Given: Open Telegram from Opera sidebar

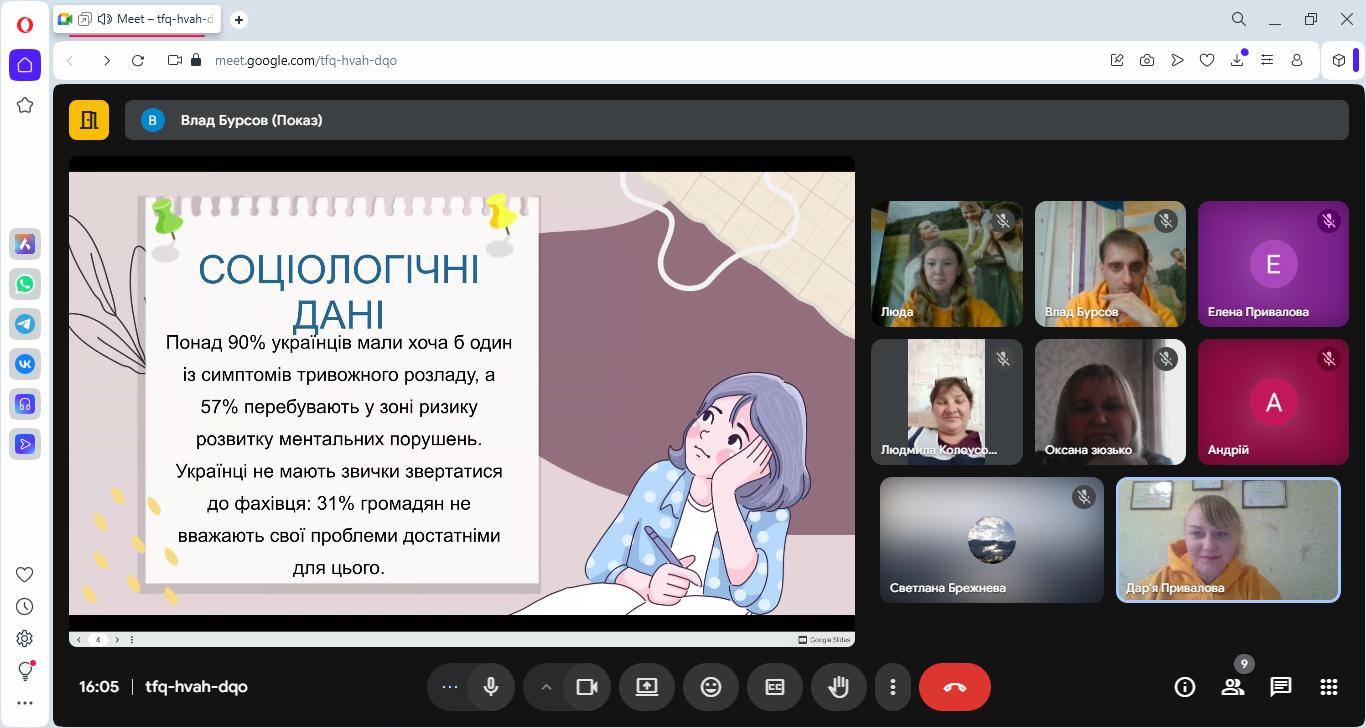Looking at the screenshot, I should [25, 324].
